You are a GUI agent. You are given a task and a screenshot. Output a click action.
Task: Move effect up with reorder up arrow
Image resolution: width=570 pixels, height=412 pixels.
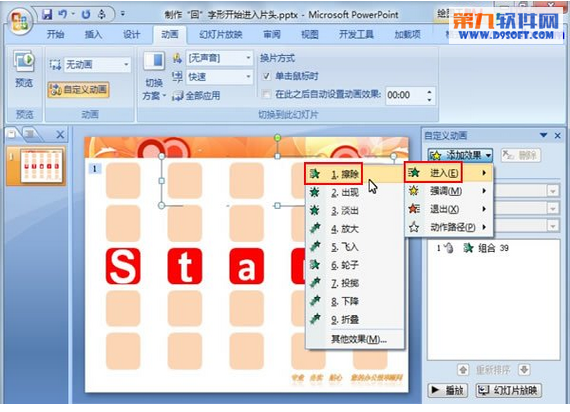tap(463, 370)
